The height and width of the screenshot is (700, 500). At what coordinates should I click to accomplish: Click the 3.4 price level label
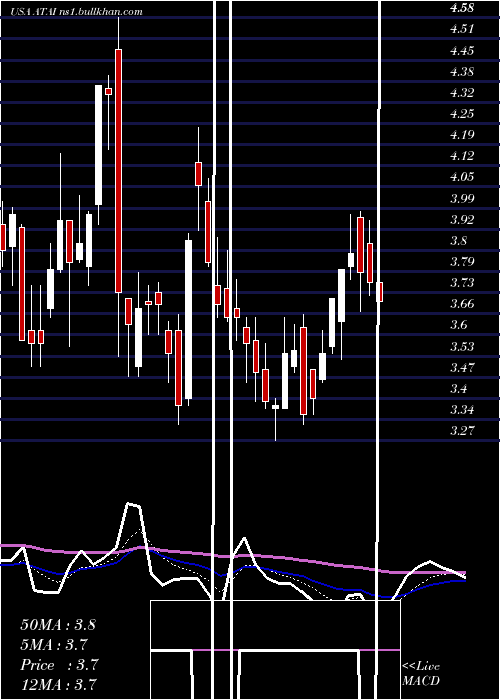(459, 389)
